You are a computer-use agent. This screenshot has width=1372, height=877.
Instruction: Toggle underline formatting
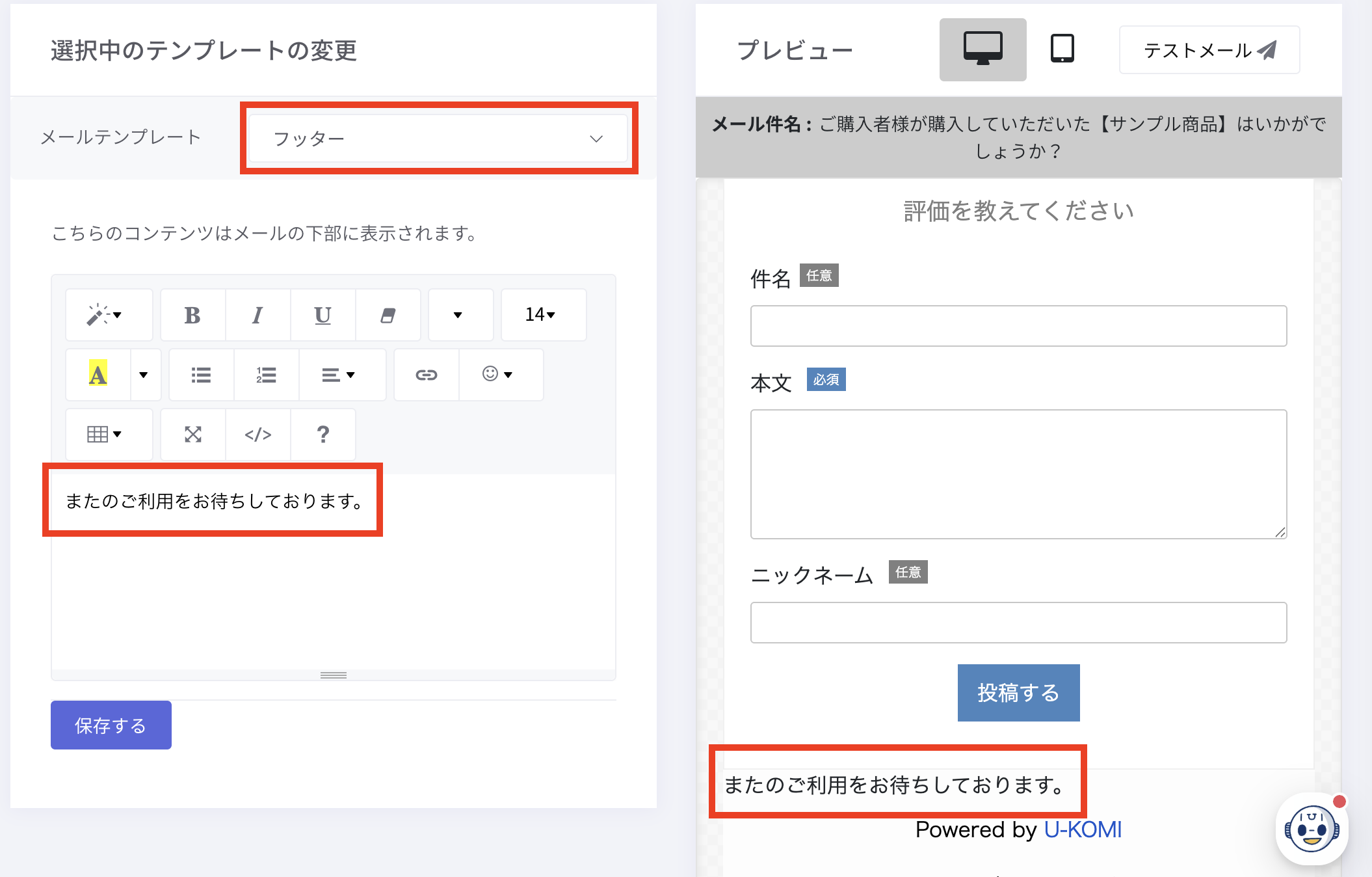point(323,316)
